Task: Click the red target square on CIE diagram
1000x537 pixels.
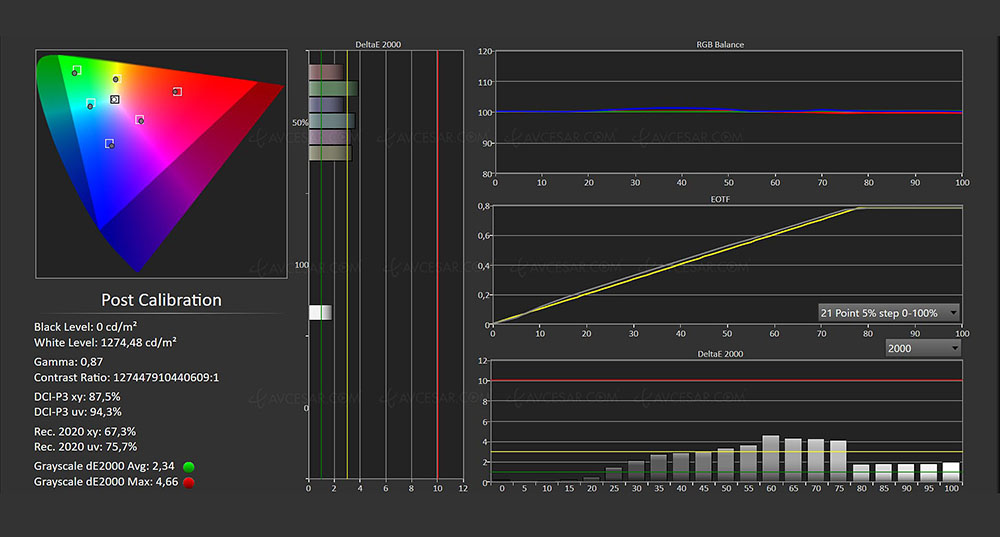Action: coord(177,92)
